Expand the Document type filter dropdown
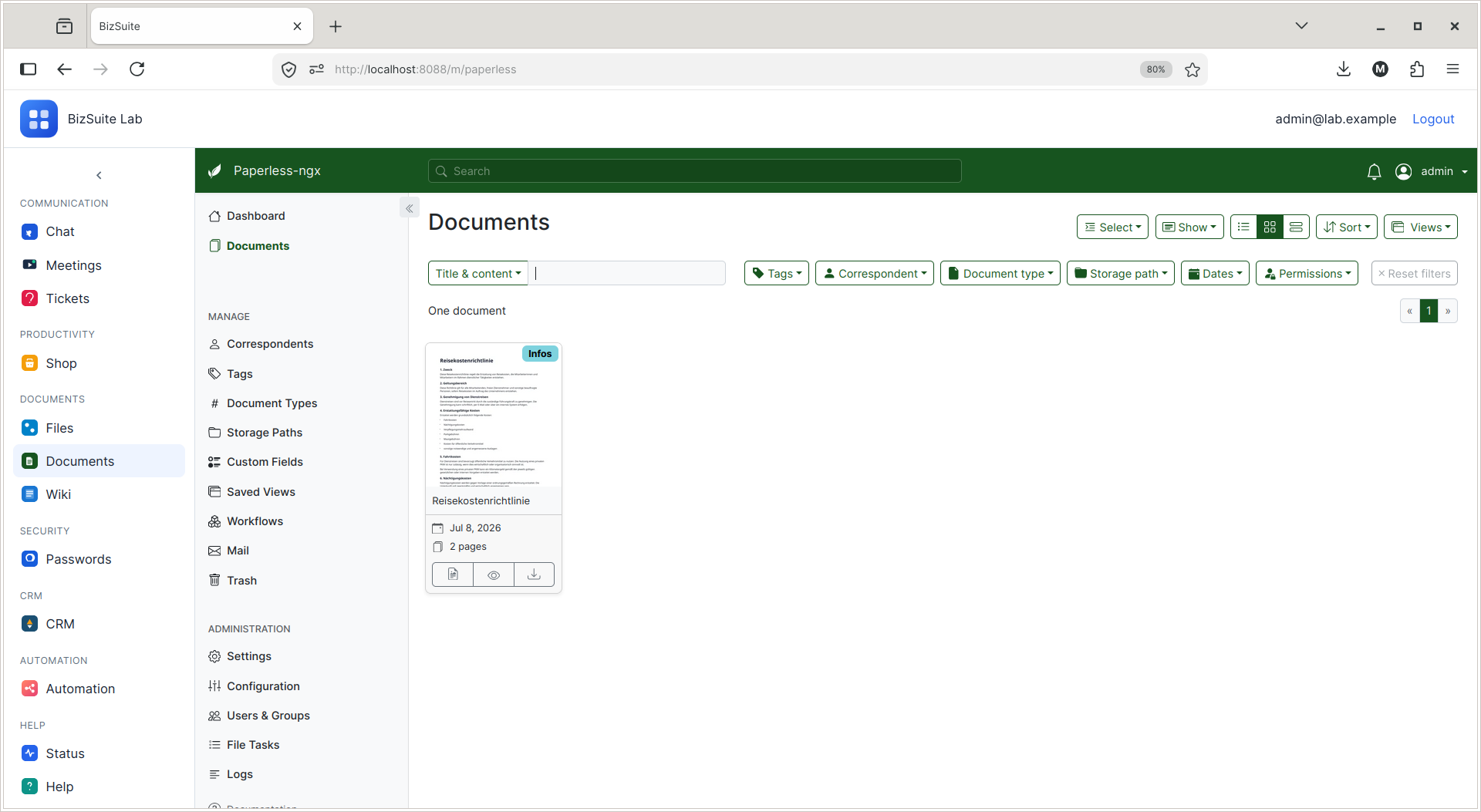The image size is (1481, 812). pos(1000,273)
